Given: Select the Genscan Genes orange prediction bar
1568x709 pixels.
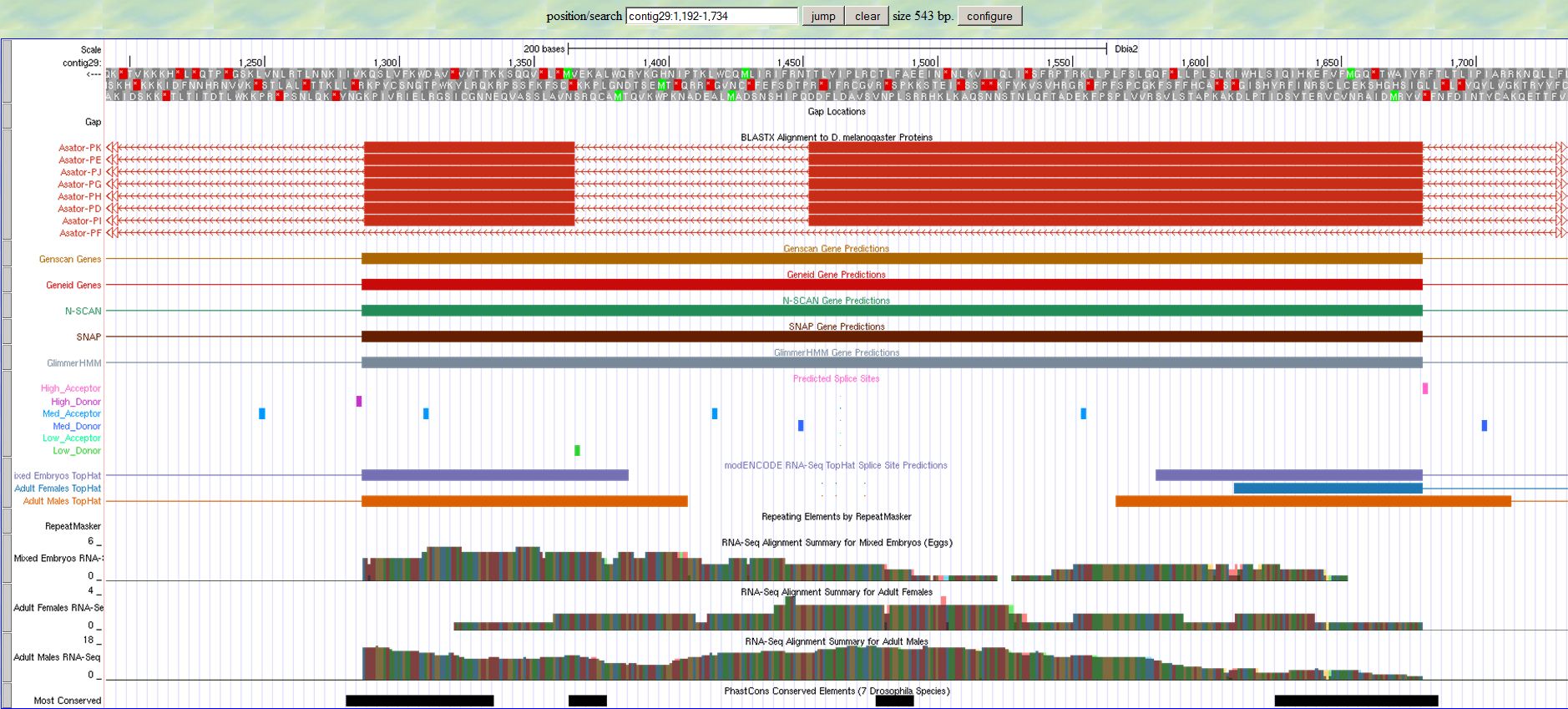Looking at the screenshot, I should 892,259.
